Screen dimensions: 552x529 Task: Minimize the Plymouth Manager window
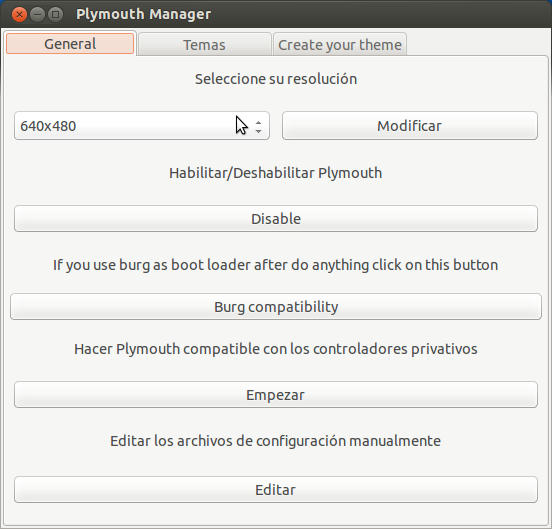(x=37, y=14)
